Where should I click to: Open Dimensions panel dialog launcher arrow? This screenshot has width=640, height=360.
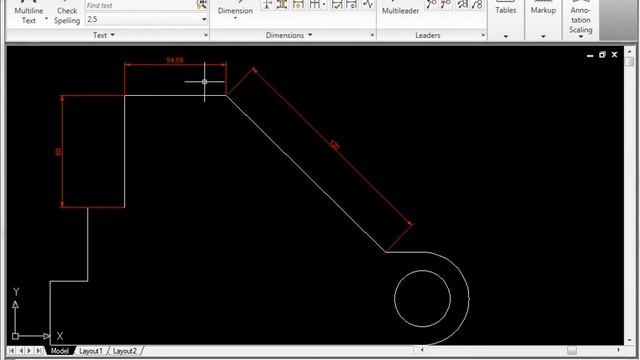(x=372, y=36)
